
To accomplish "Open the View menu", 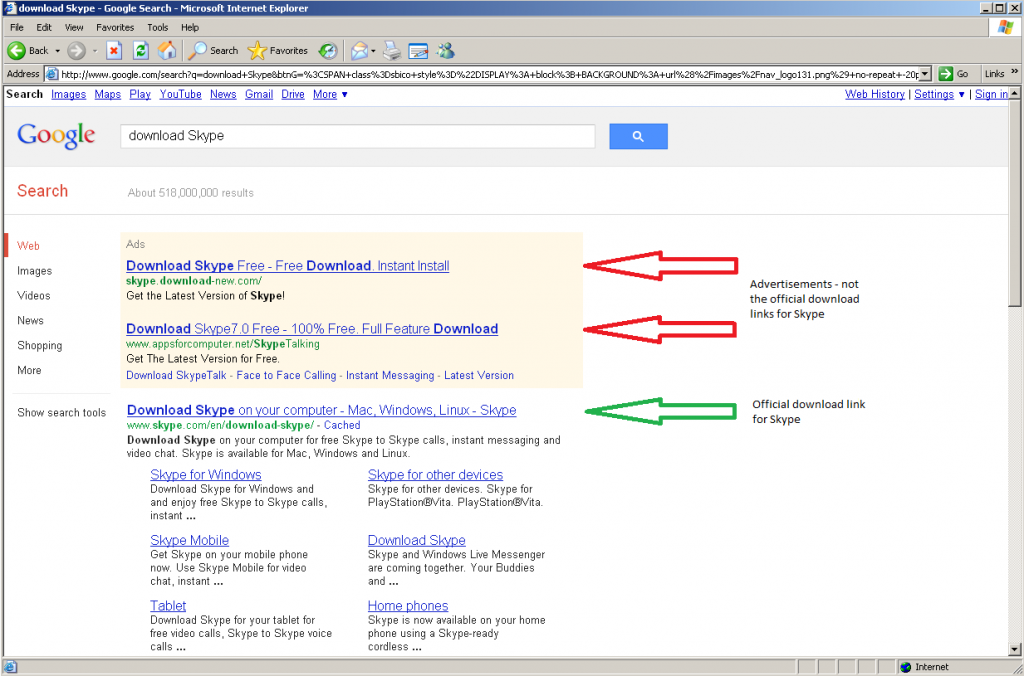I will (74, 27).
